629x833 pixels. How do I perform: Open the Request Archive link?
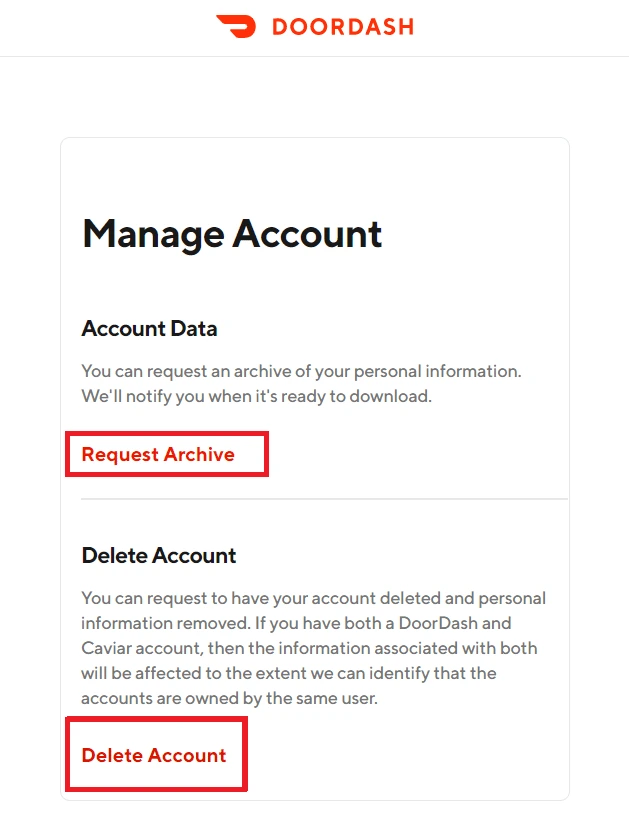pos(158,454)
